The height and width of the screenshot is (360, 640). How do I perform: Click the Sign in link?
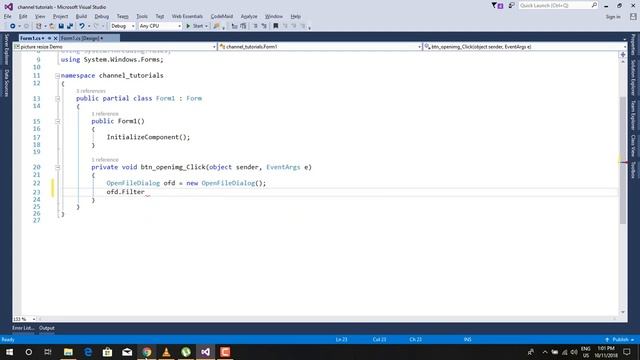(x=613, y=17)
